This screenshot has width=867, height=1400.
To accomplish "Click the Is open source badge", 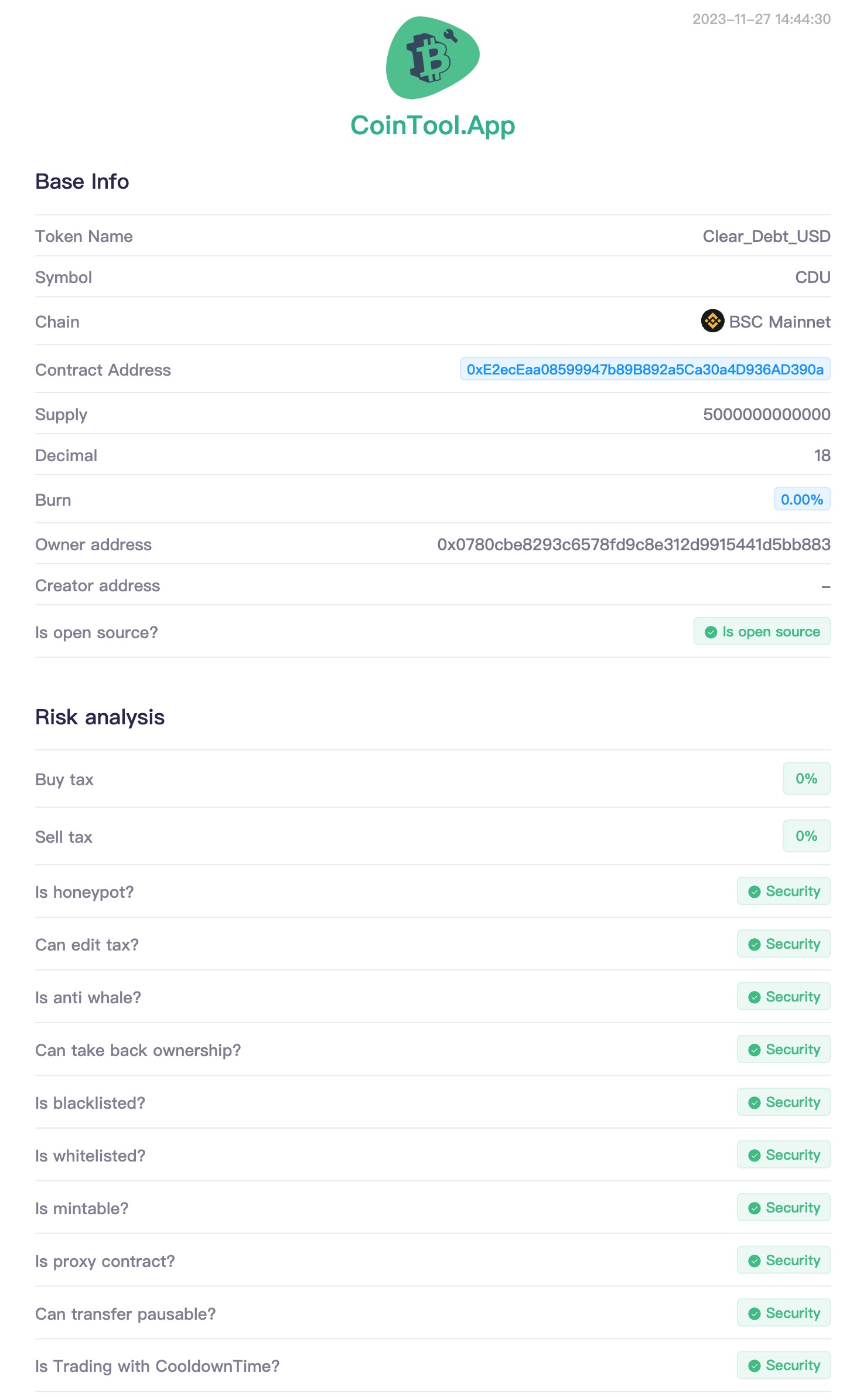I will point(762,632).
